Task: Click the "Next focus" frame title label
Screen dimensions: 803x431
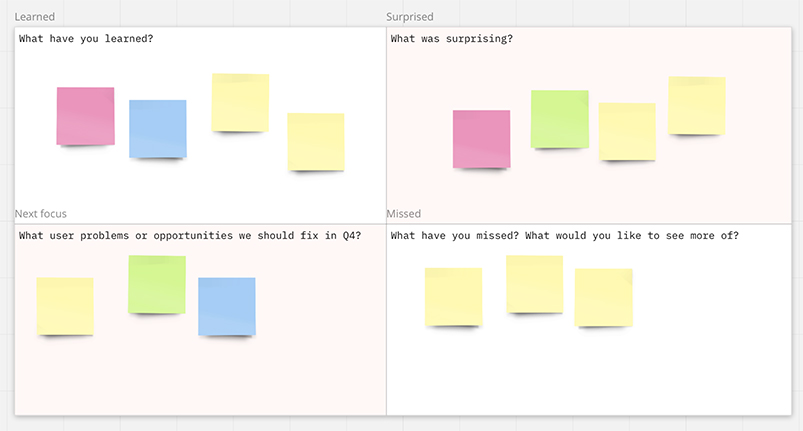Action: (41, 214)
